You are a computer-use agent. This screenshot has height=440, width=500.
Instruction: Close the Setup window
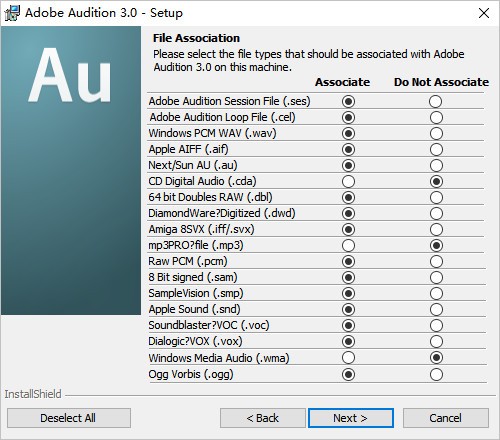tap(484, 13)
